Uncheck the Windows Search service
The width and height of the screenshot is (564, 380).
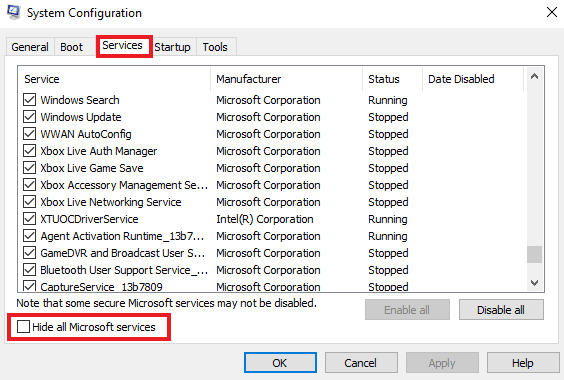pos(29,100)
